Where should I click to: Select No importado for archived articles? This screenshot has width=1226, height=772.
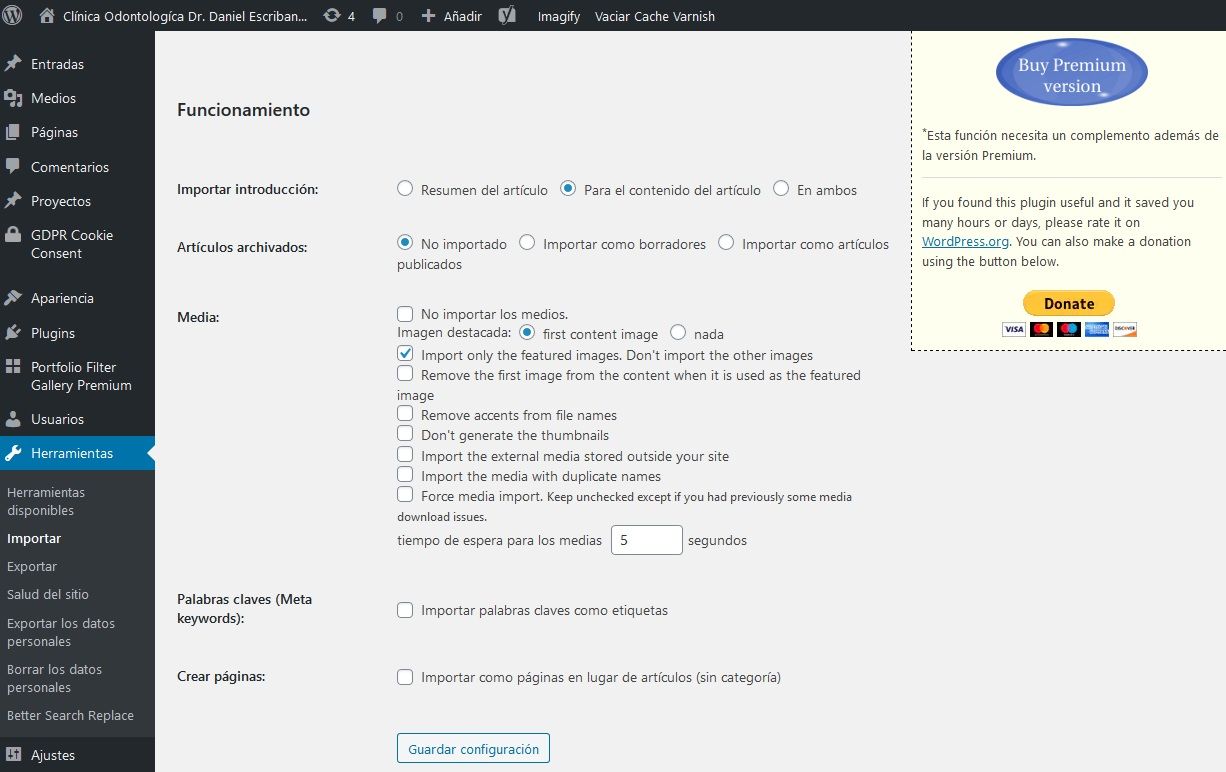[405, 243]
